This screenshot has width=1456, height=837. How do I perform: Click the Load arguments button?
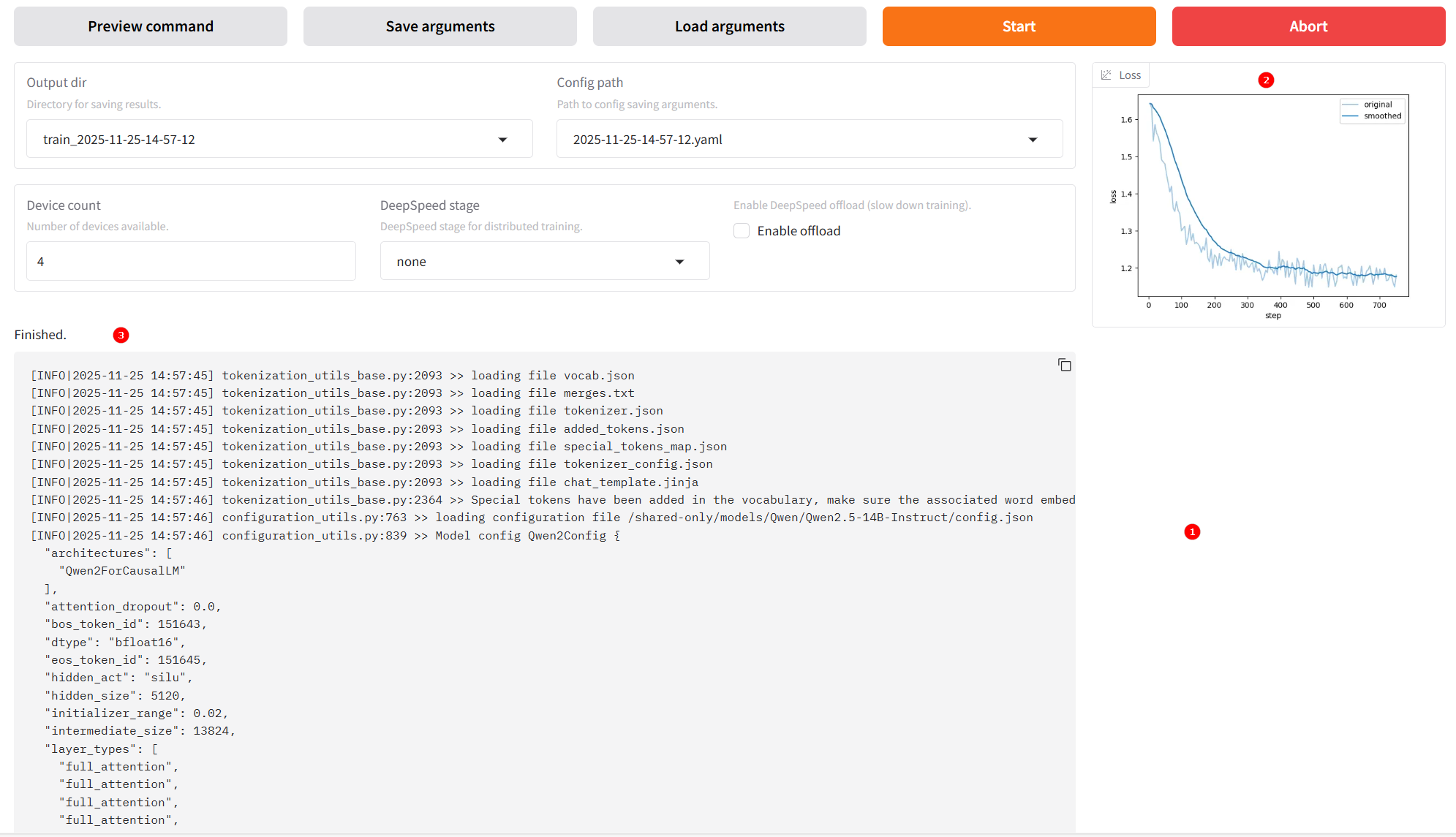[729, 26]
